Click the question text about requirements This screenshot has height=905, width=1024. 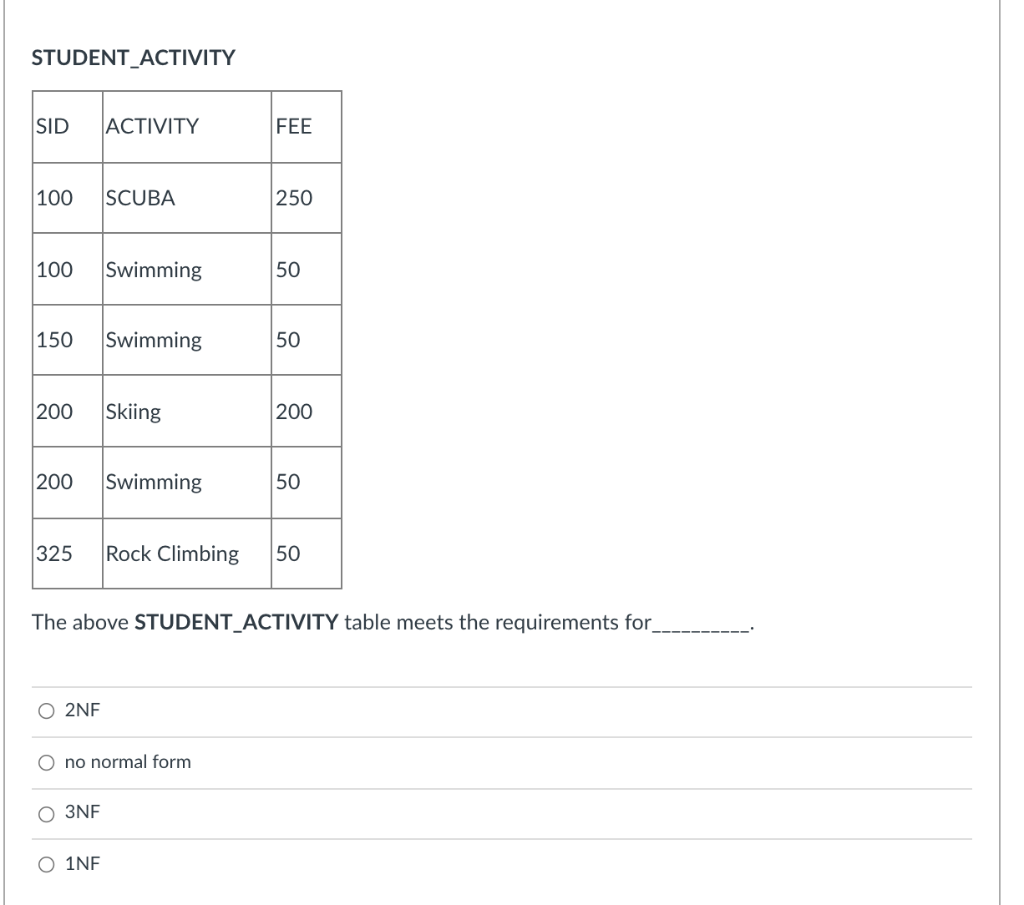click(392, 622)
